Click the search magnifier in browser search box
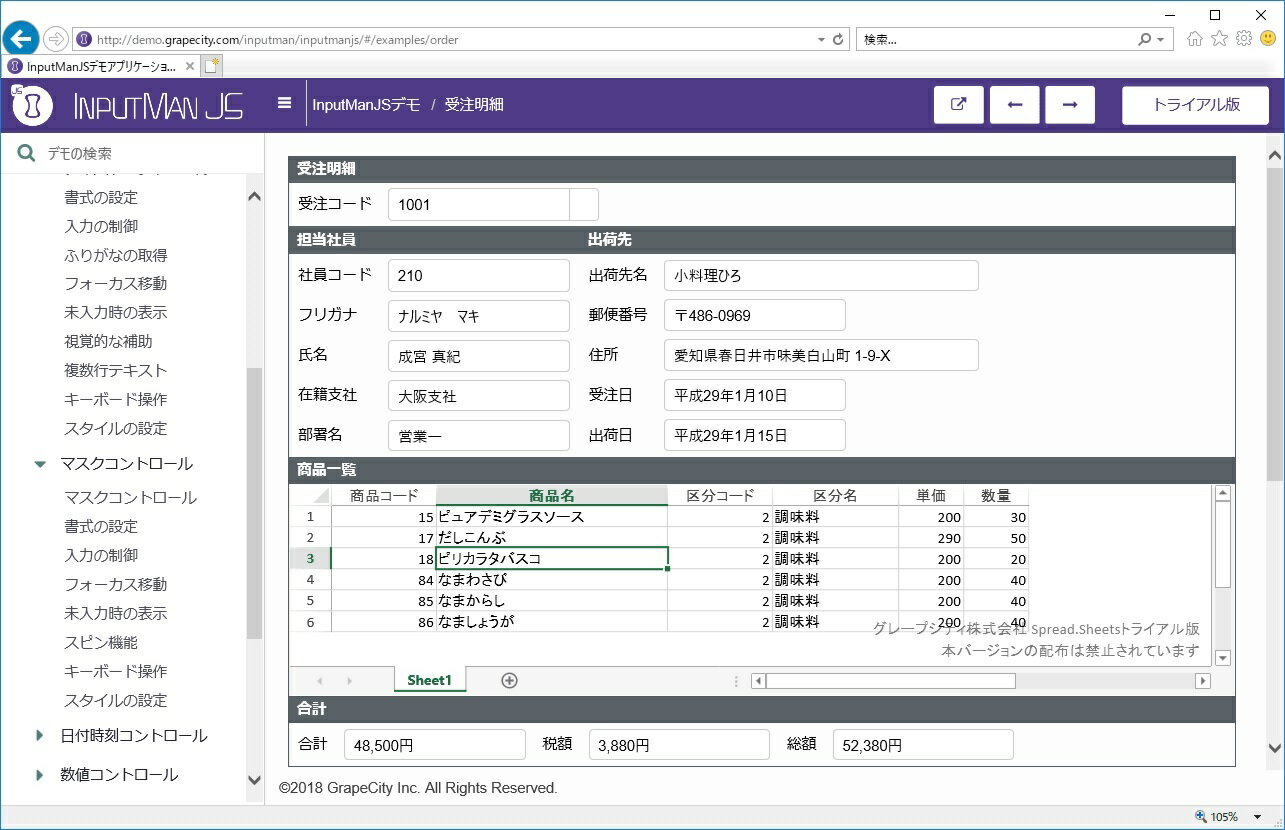Screen dimensions: 1285x830 pyautogui.click(x=1145, y=40)
